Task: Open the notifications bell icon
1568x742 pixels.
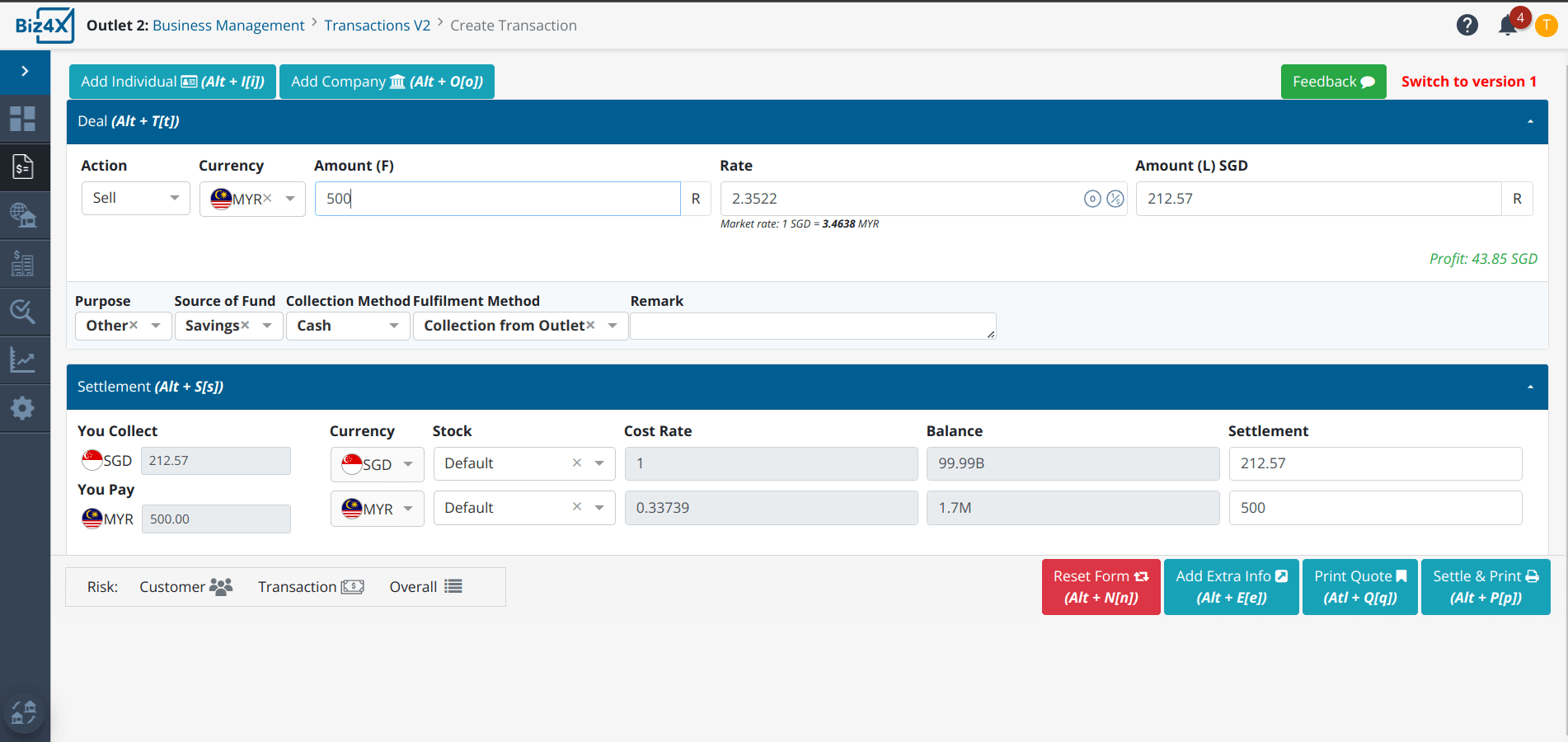Action: click(x=1508, y=26)
